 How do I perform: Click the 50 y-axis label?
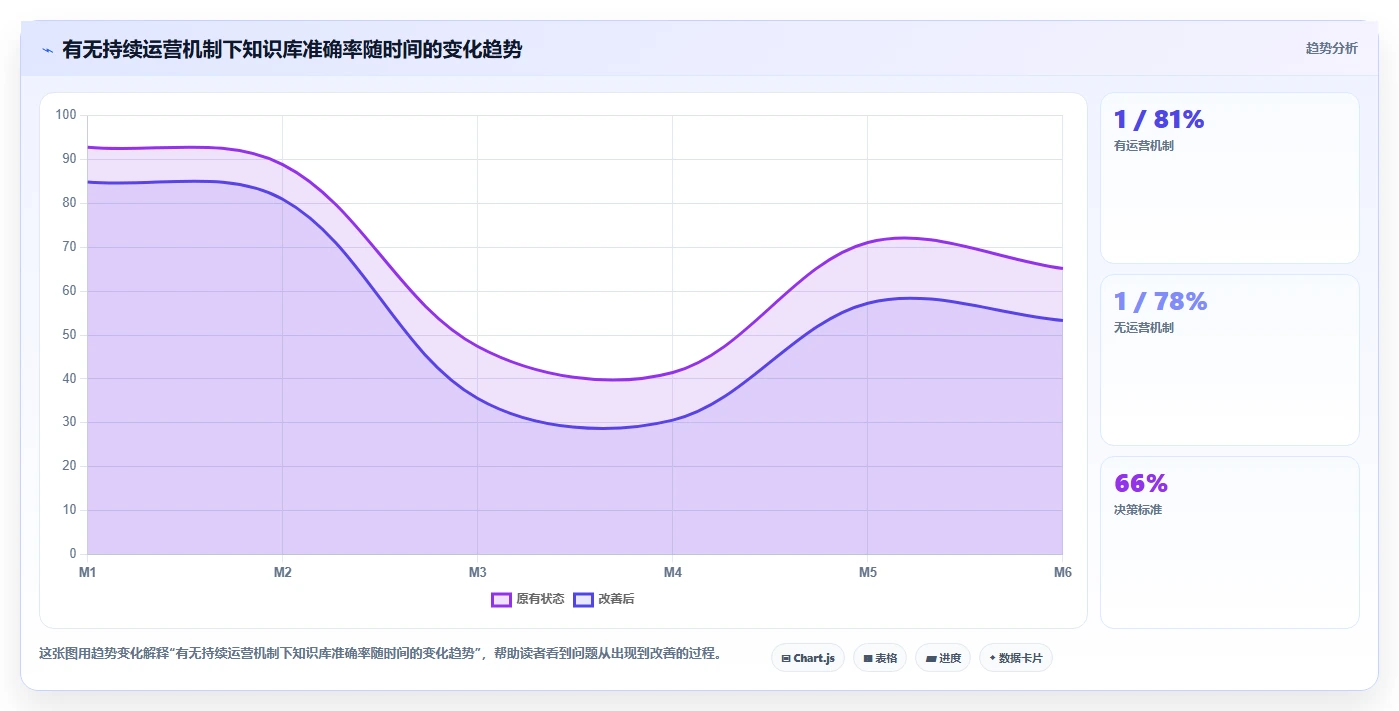pyautogui.click(x=69, y=335)
